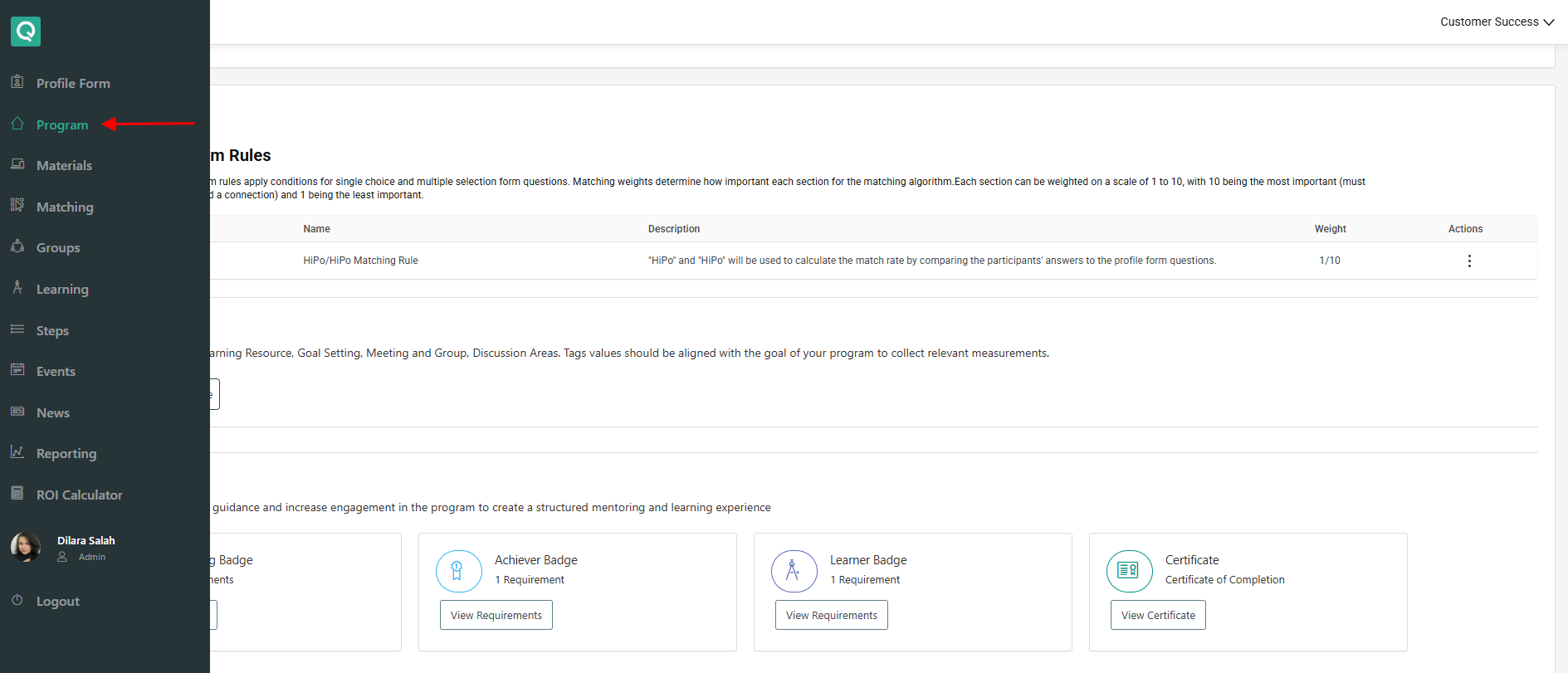Go to Steps in the sidebar
This screenshot has height=673, width=1568.
click(52, 330)
